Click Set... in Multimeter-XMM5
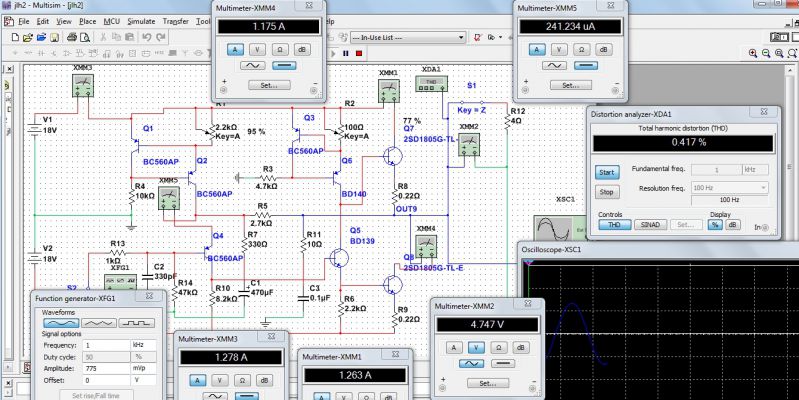This screenshot has width=799, height=400. coord(571,86)
